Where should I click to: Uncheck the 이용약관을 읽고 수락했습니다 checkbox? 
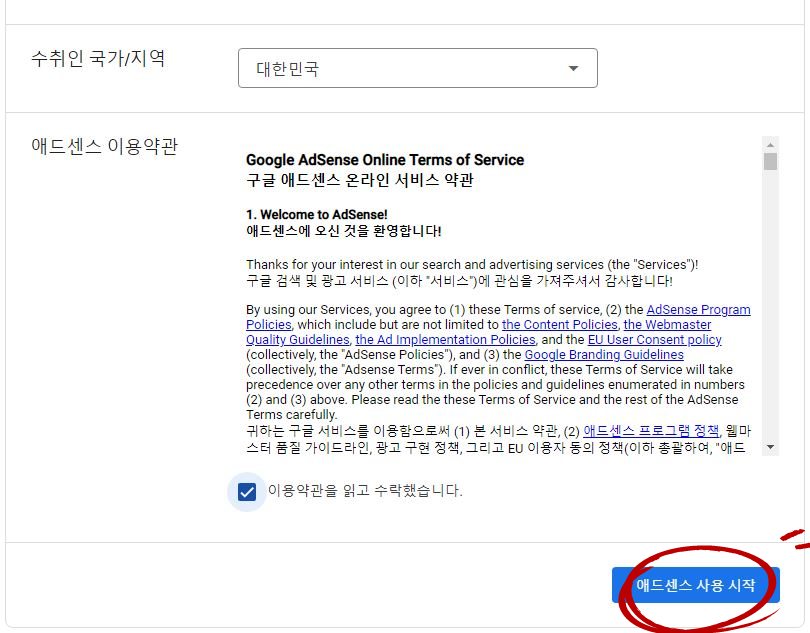[x=247, y=491]
